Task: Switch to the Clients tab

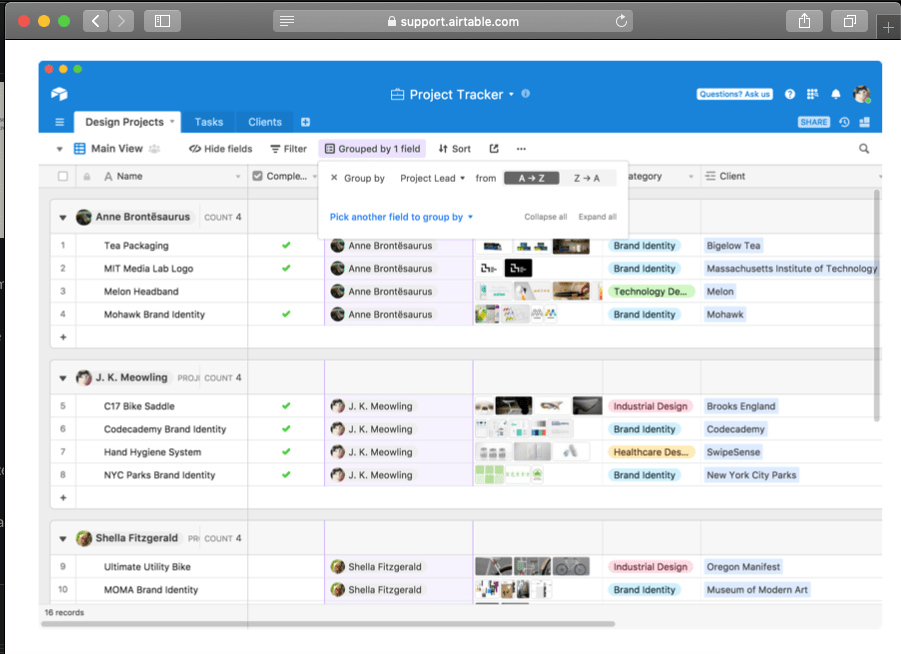Action: tap(265, 122)
